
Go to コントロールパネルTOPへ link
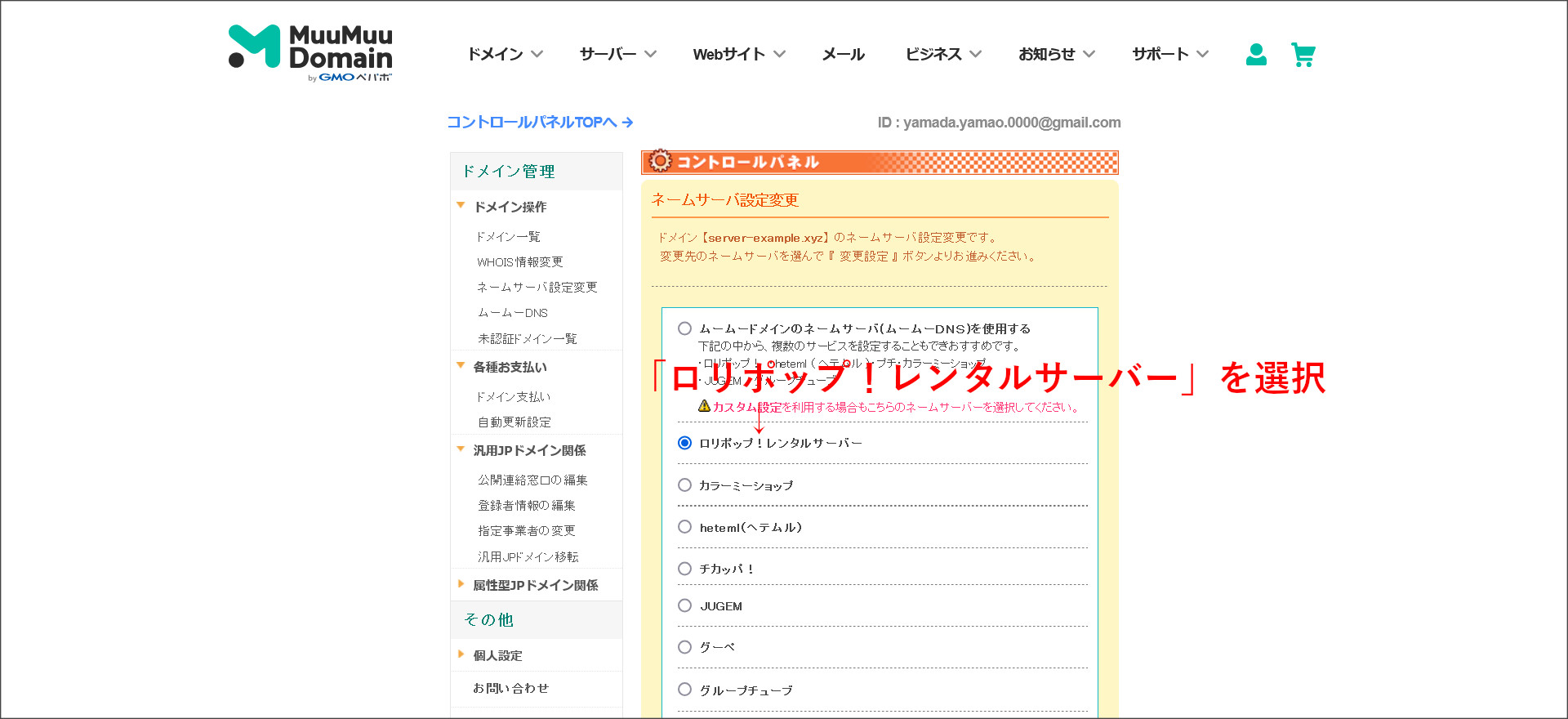pyautogui.click(x=540, y=122)
